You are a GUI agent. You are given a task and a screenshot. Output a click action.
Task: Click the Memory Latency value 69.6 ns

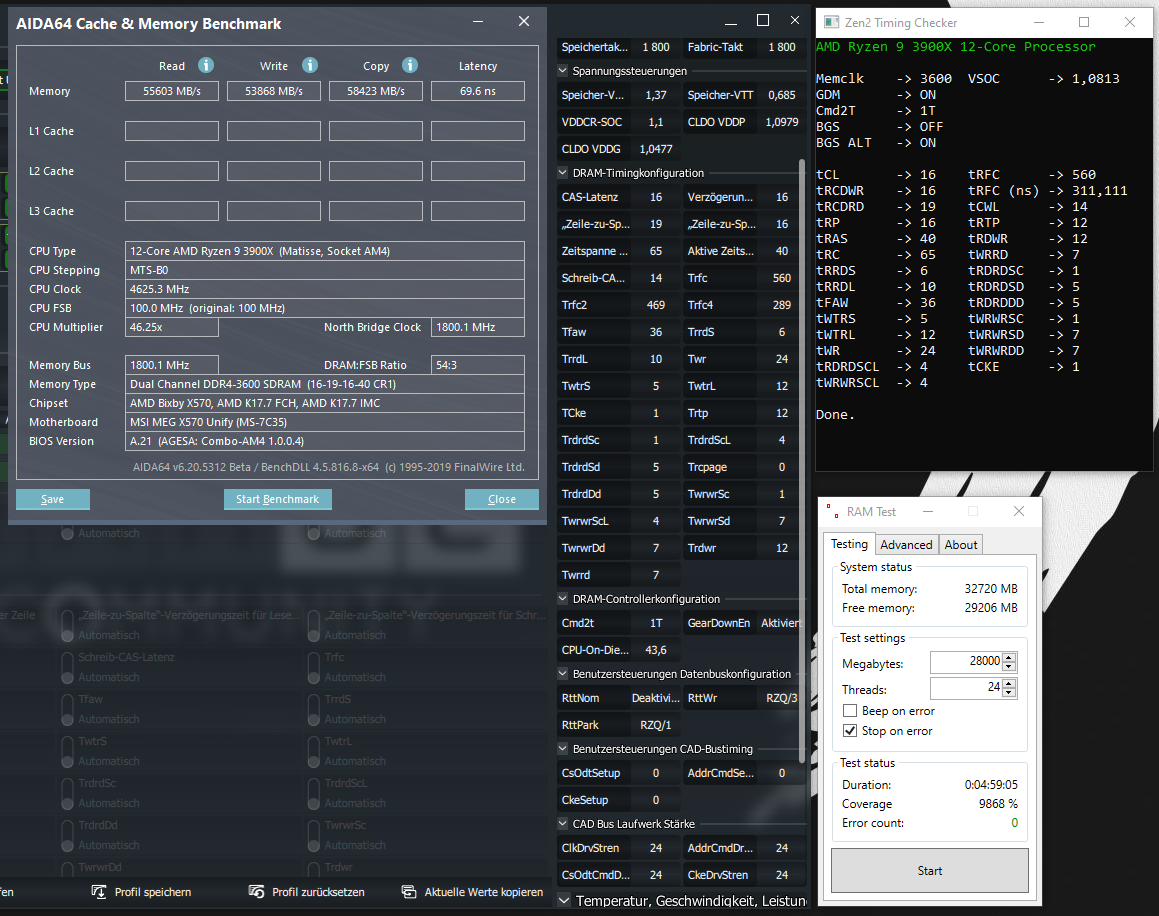tap(477, 91)
